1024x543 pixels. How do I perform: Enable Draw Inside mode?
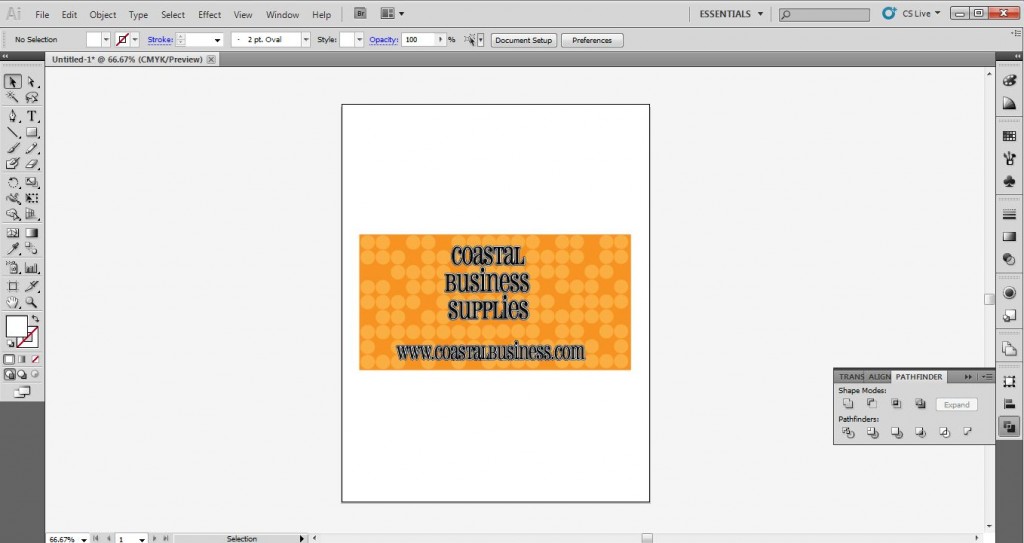tap(35, 374)
